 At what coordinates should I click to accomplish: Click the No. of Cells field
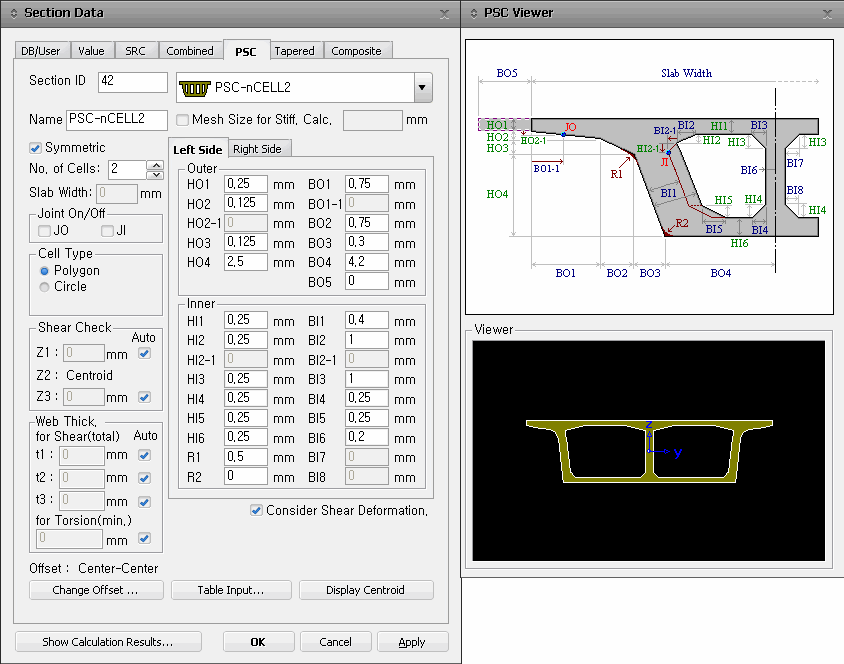tap(128, 169)
